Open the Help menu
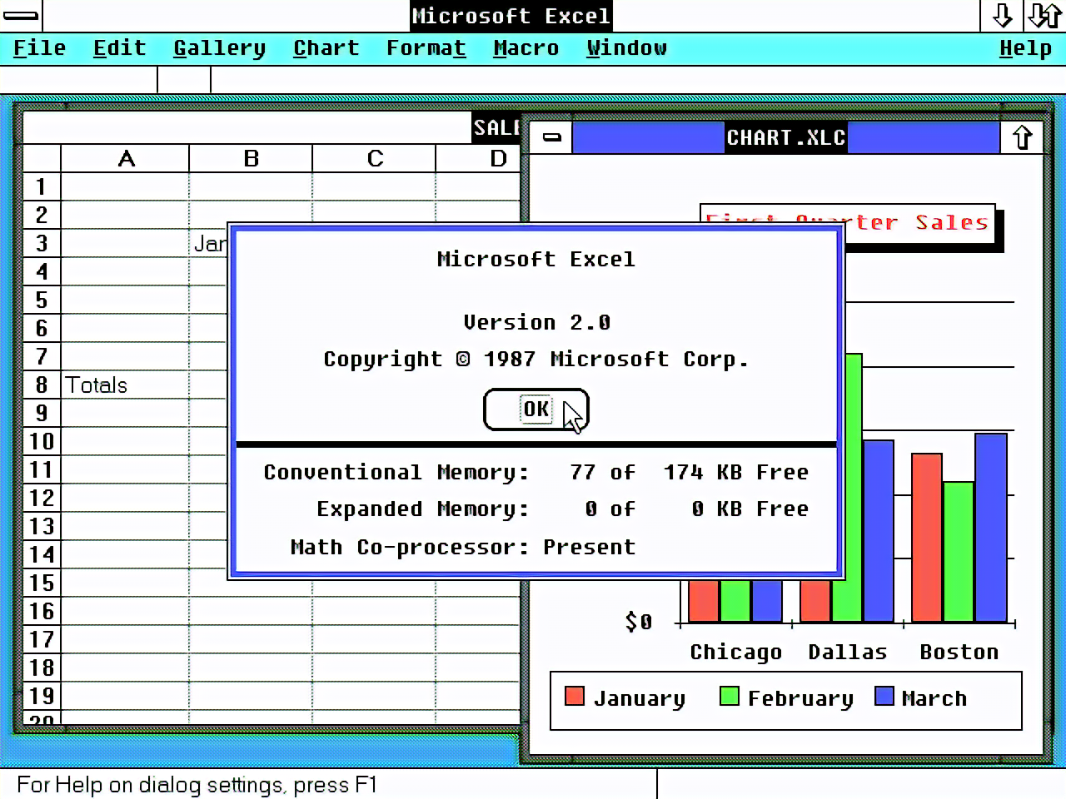 tap(1025, 47)
